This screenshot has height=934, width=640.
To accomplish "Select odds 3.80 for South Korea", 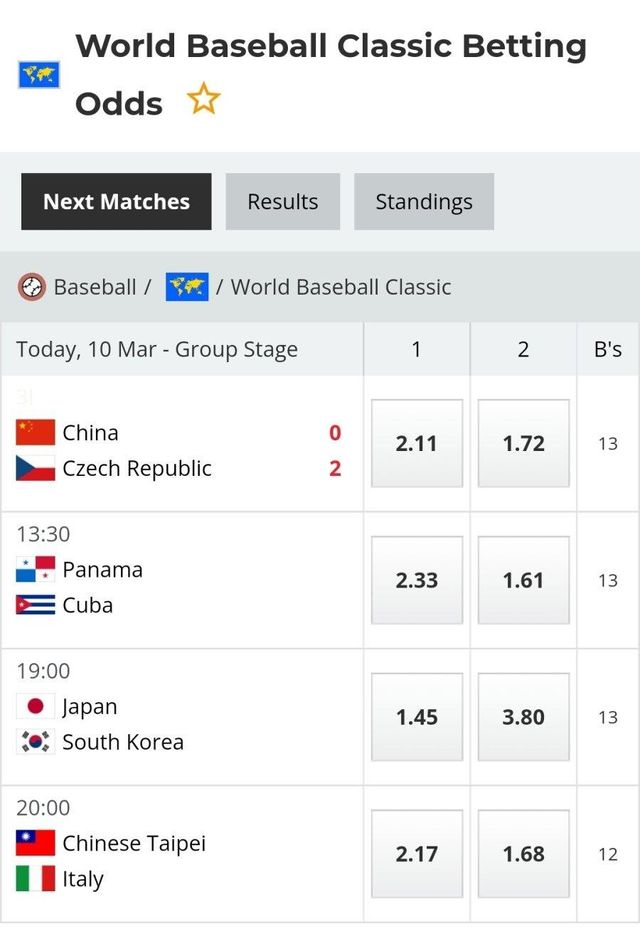I will 524,717.
